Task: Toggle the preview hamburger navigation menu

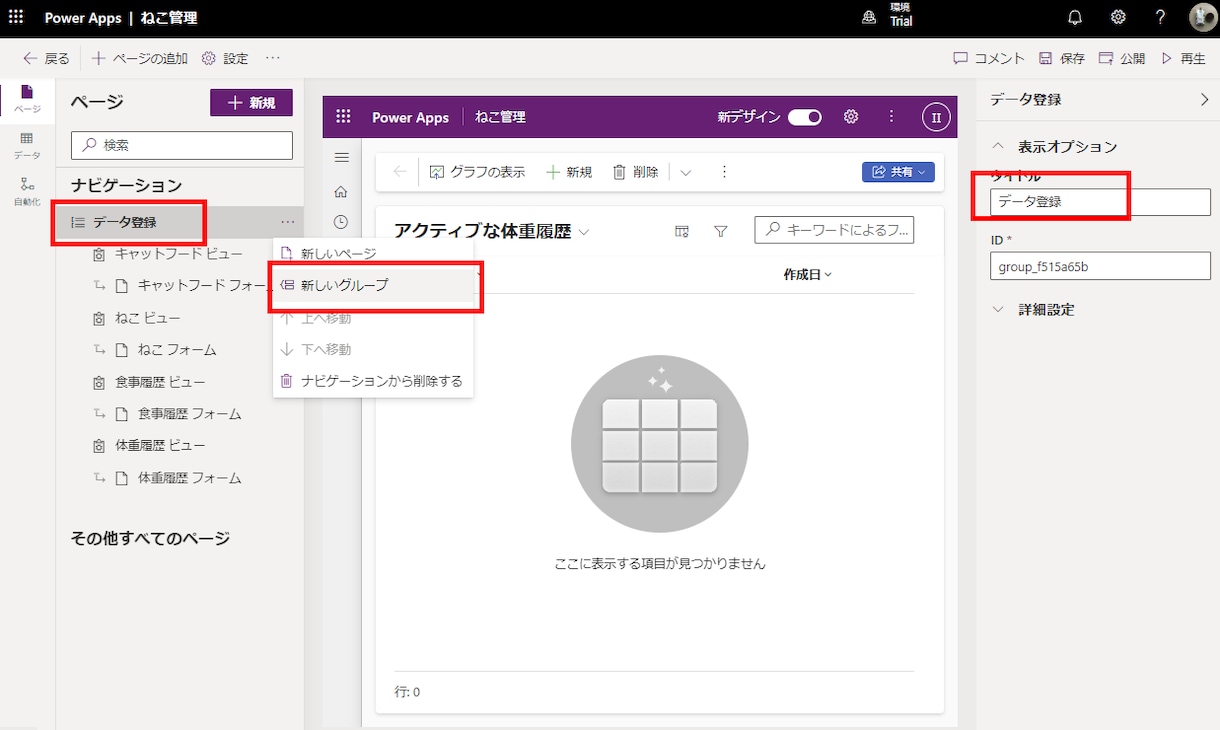Action: (341, 158)
